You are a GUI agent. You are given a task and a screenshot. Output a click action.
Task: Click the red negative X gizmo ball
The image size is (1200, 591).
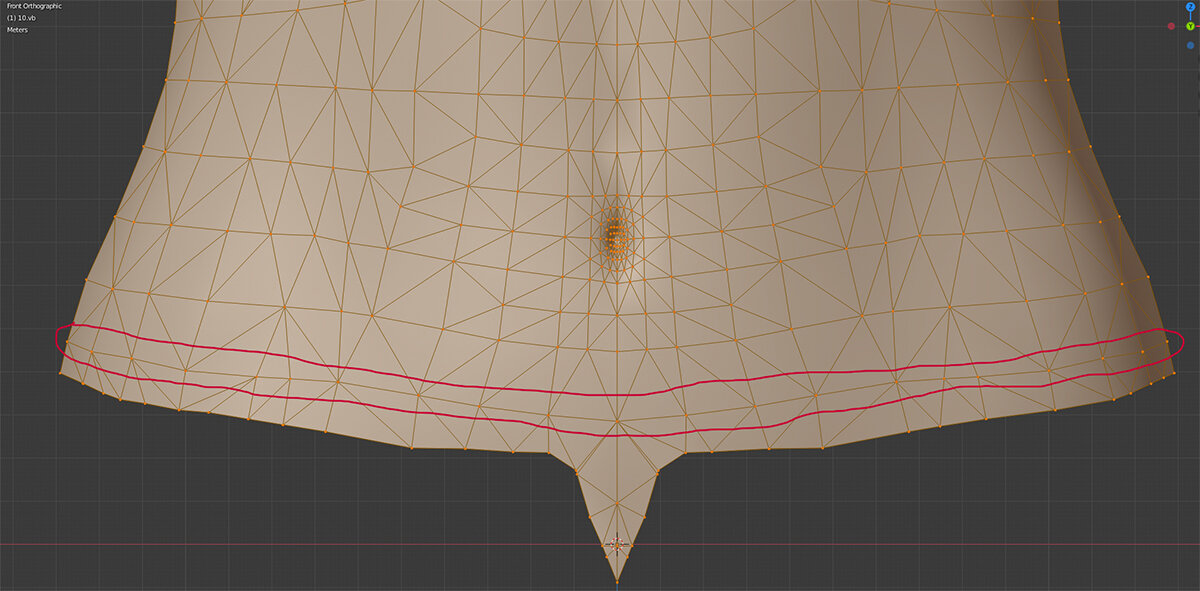tap(1171, 27)
